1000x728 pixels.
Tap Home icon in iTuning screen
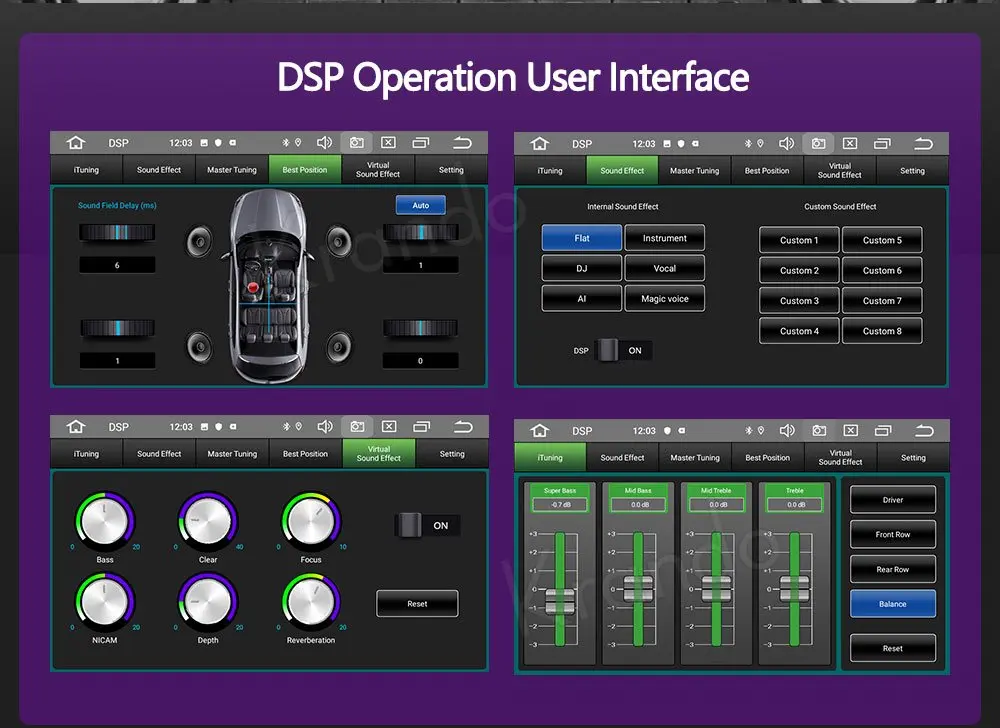(540, 430)
